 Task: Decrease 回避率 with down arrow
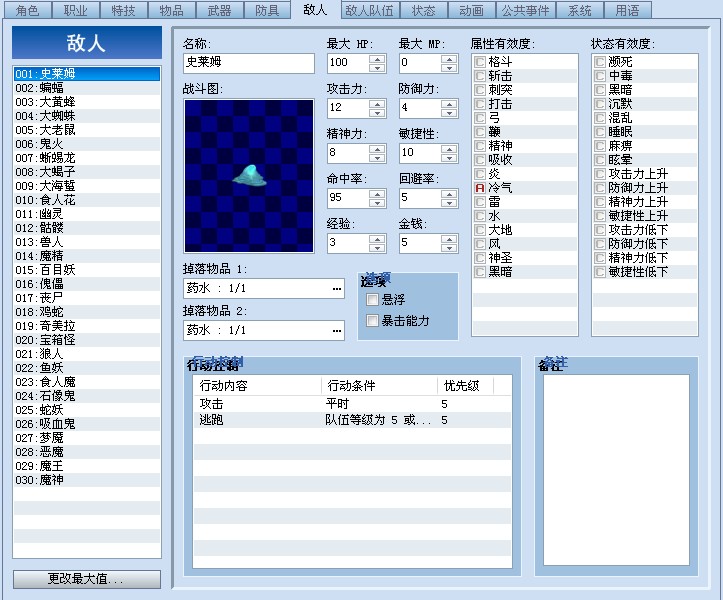449,202
